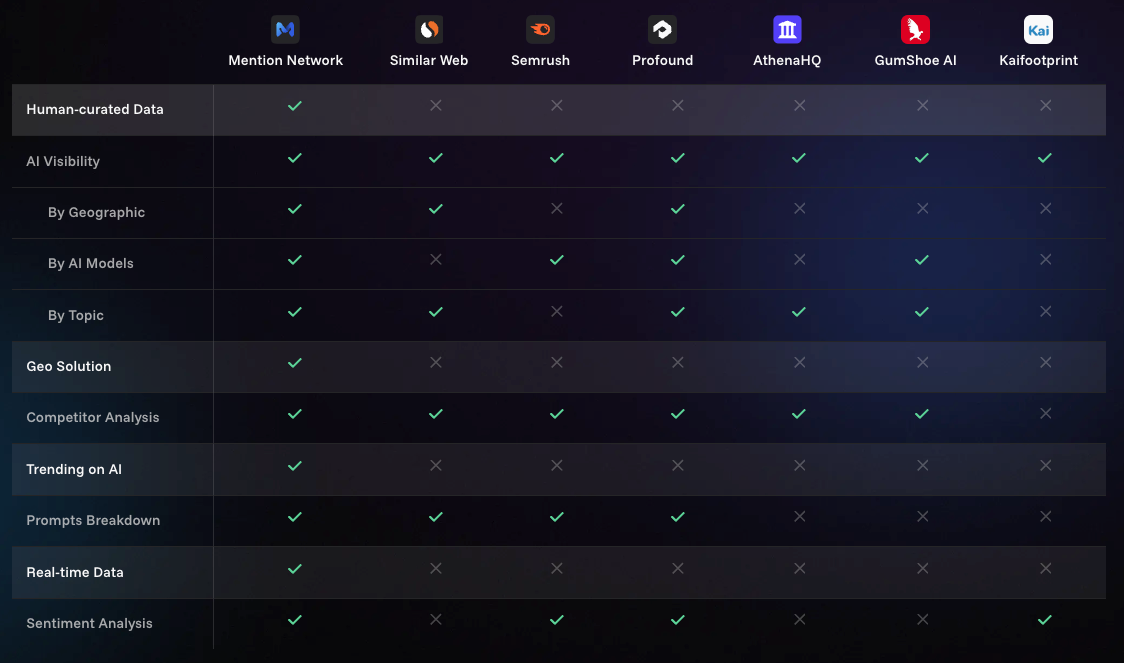Select the AI Visibility row label
1124x663 pixels.
(x=63, y=161)
